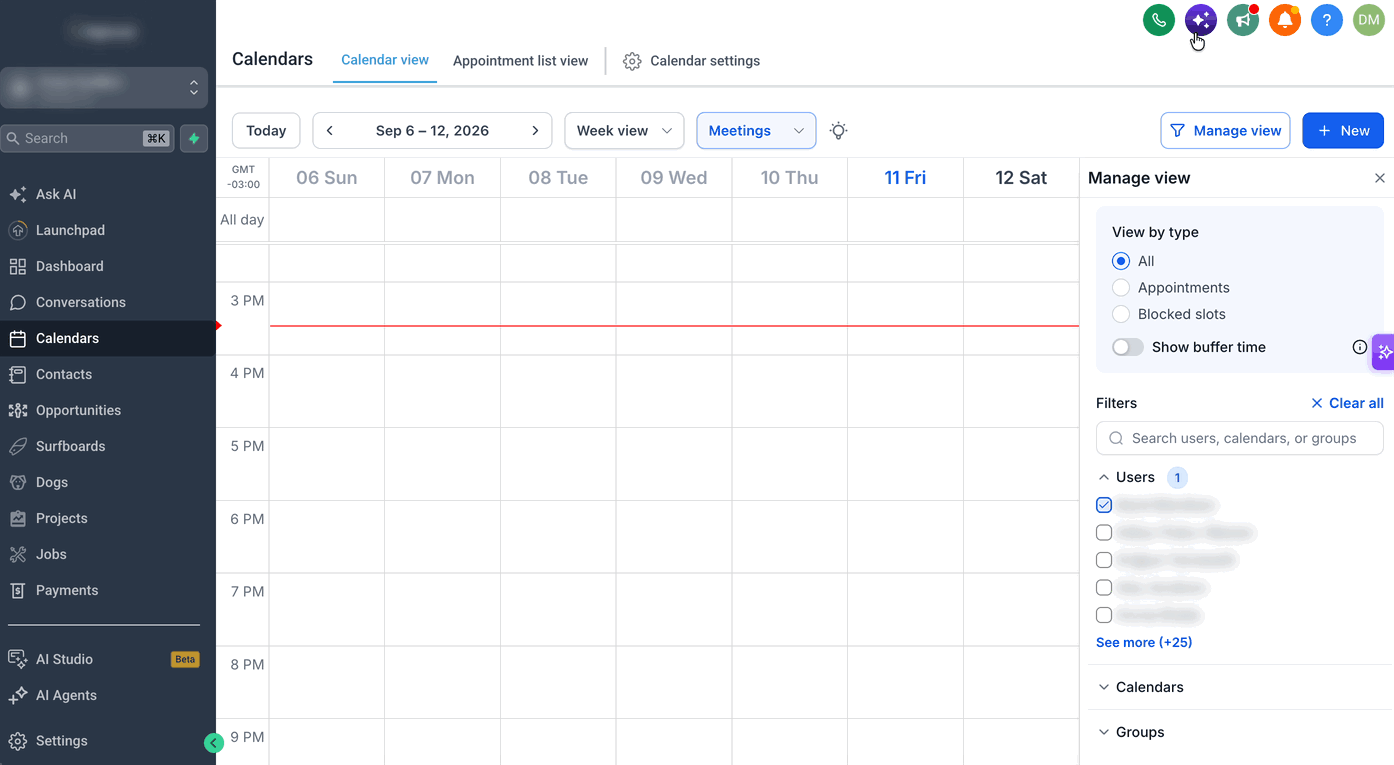Screen dimensions: 1394x765
Task: Open Calendar settings
Action: point(691,61)
